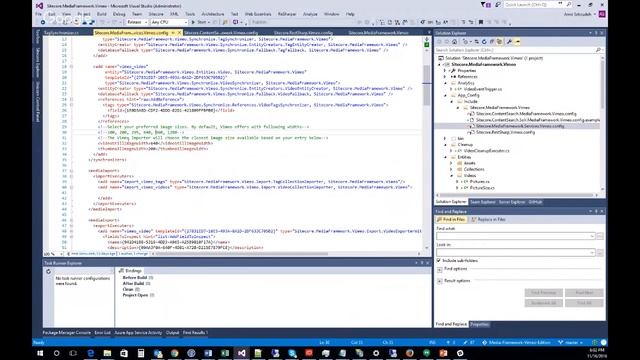The width and height of the screenshot is (640, 360).
Task: Expand the Assets folder
Action: click(451, 163)
